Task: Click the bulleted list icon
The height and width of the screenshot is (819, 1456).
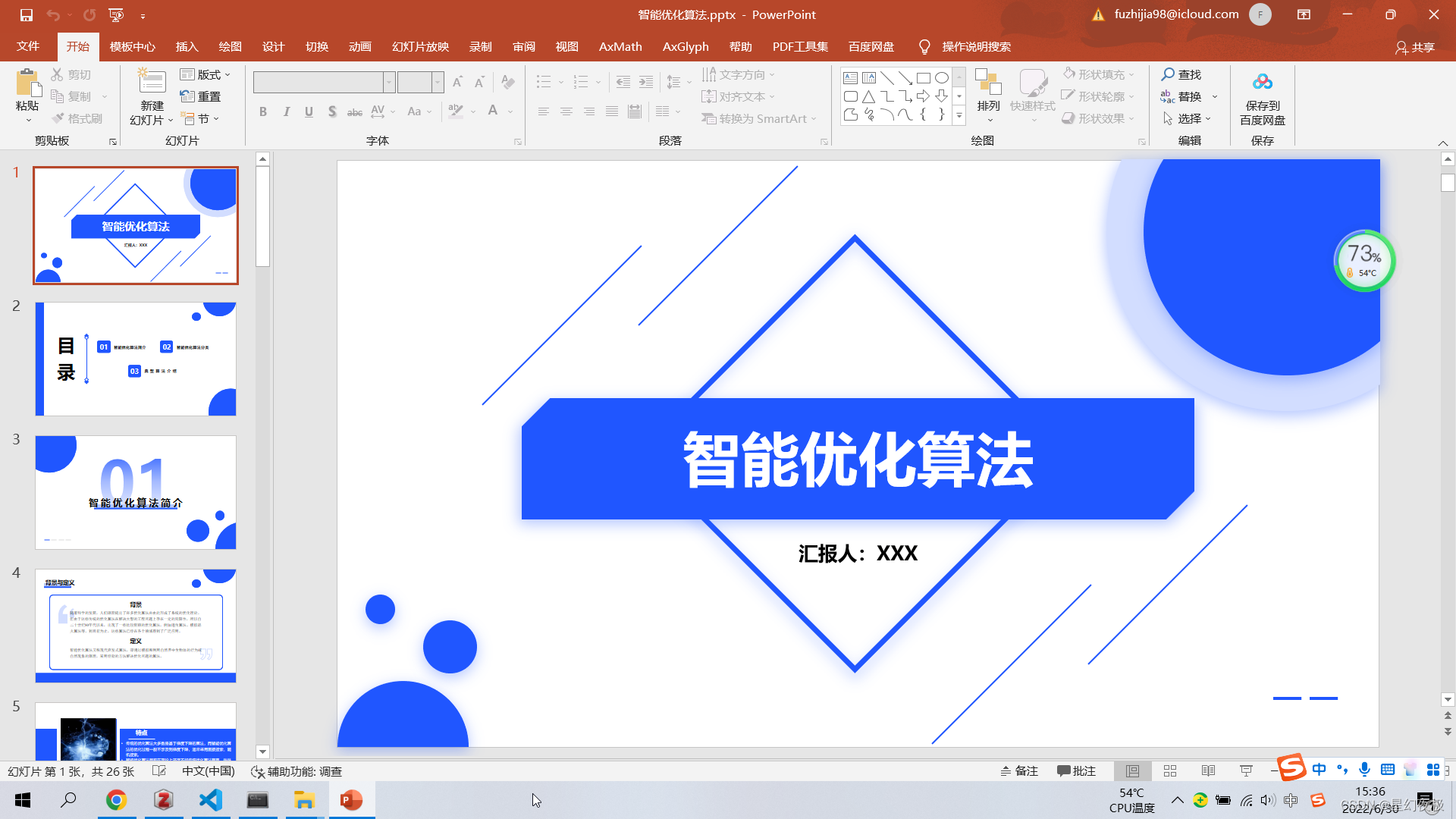Action: coord(544,81)
